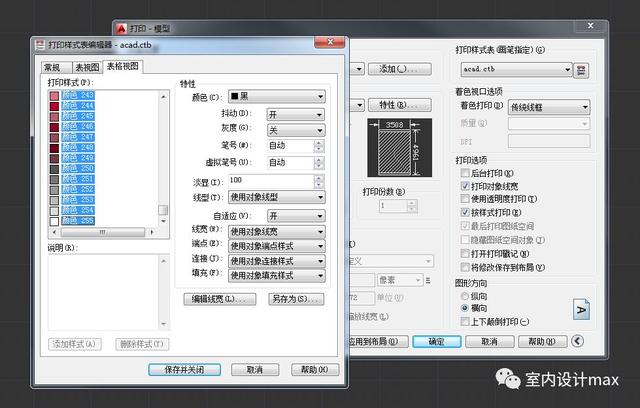
Task: Collapse the Plot dialog's extra options with the round arrow
Action: 577,341
